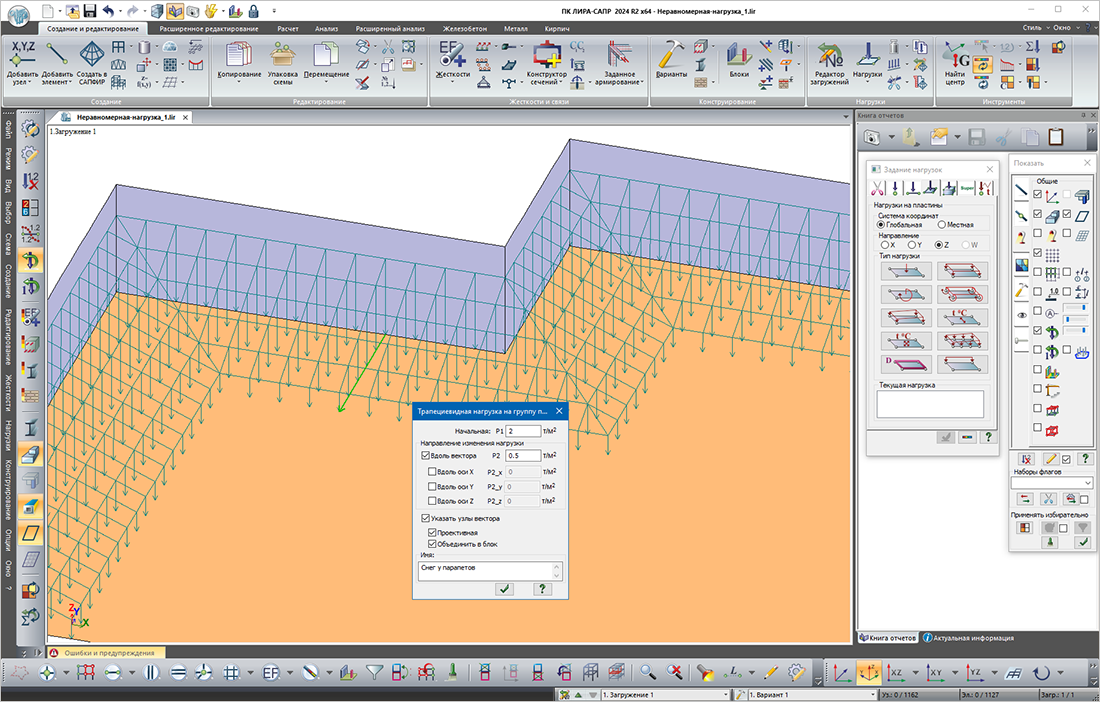
Task: Open Анализ ribbon tab
Action: [x=326, y=29]
